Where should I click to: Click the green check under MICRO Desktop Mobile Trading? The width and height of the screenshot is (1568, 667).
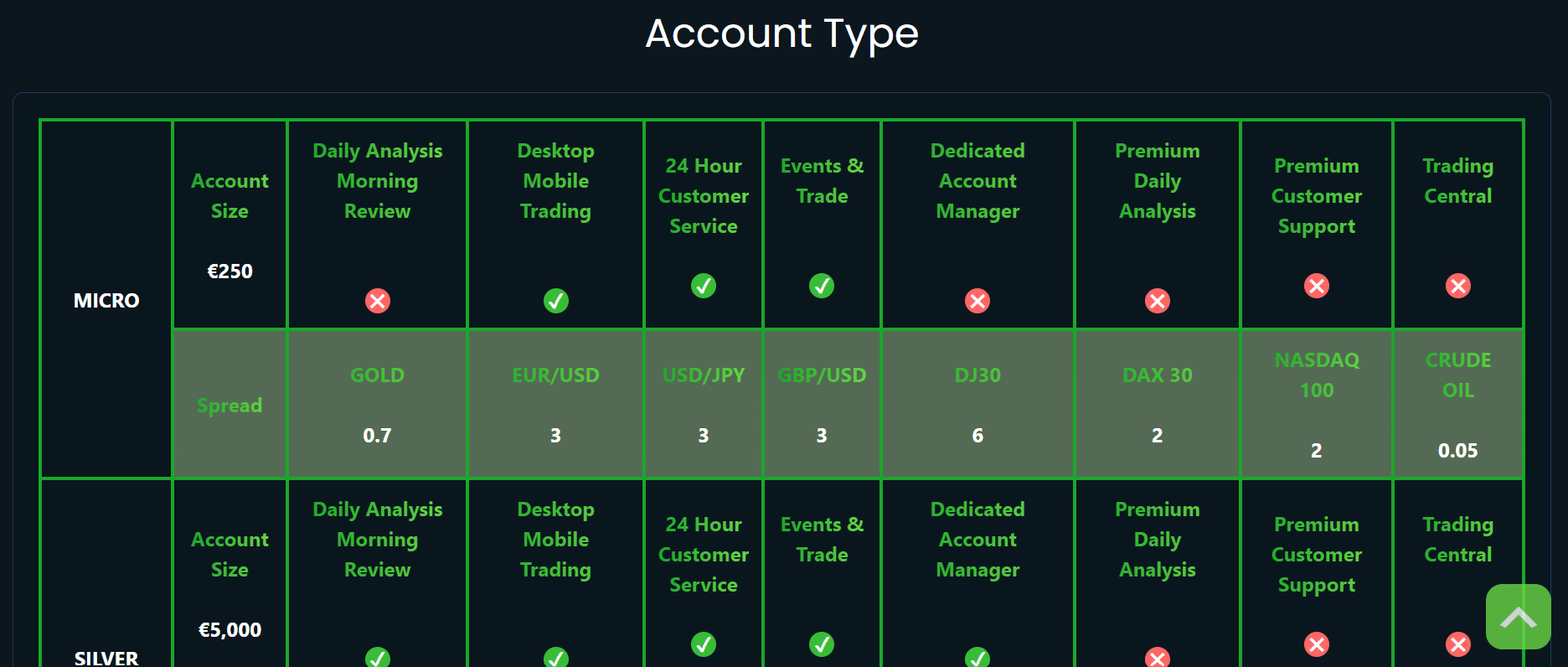point(556,301)
